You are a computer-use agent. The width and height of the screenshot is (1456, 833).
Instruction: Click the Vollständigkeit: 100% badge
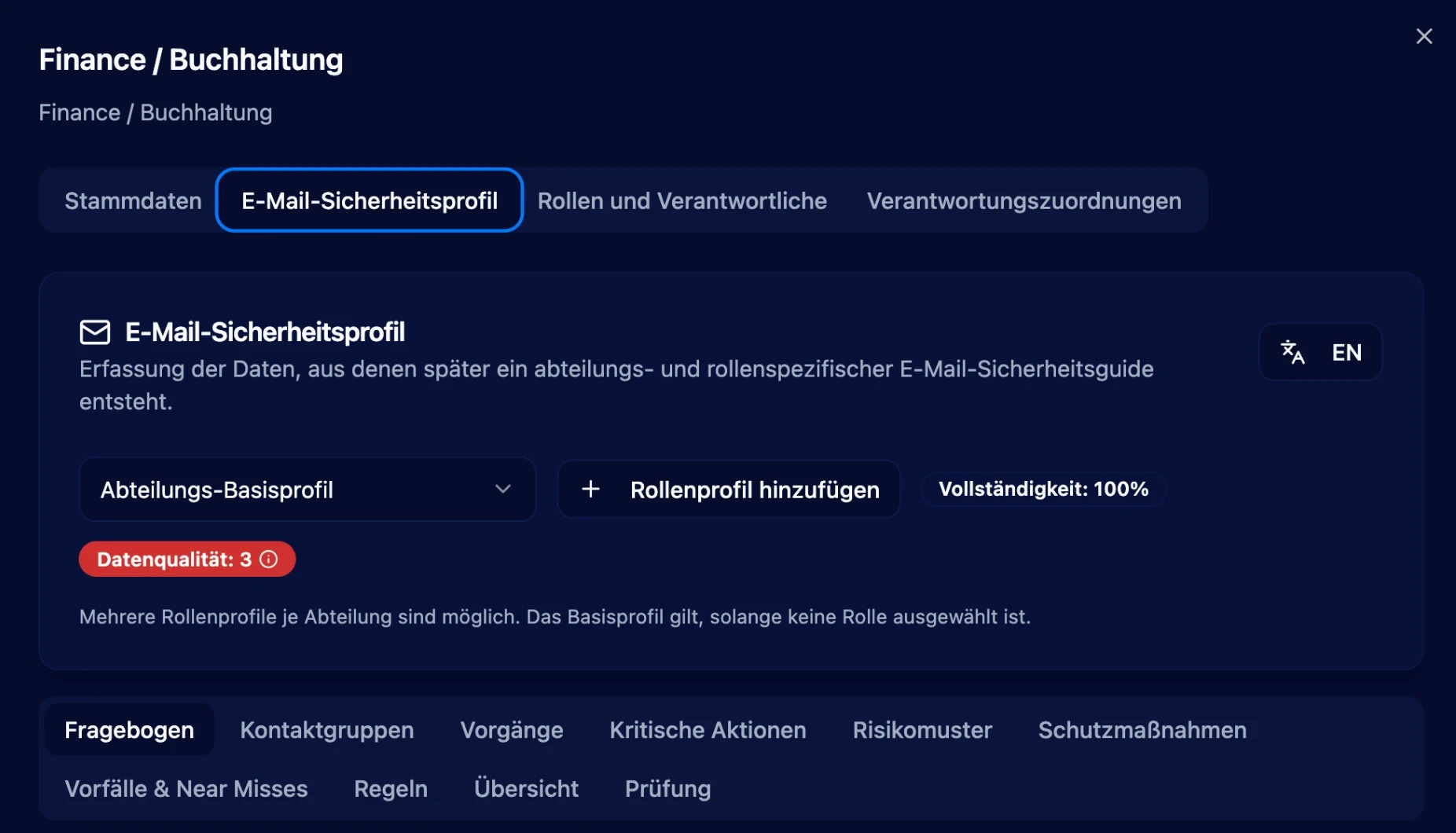pyautogui.click(x=1043, y=489)
